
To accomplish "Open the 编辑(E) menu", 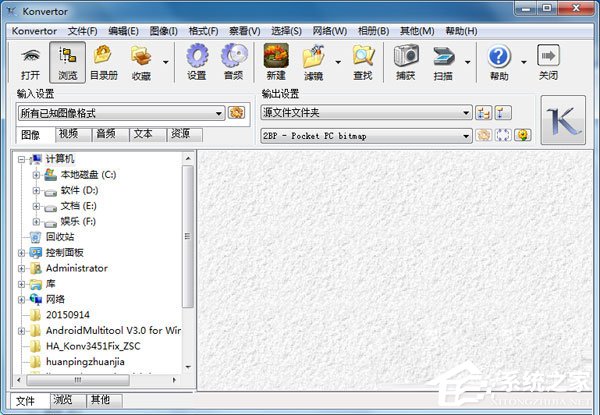I will [x=123, y=31].
